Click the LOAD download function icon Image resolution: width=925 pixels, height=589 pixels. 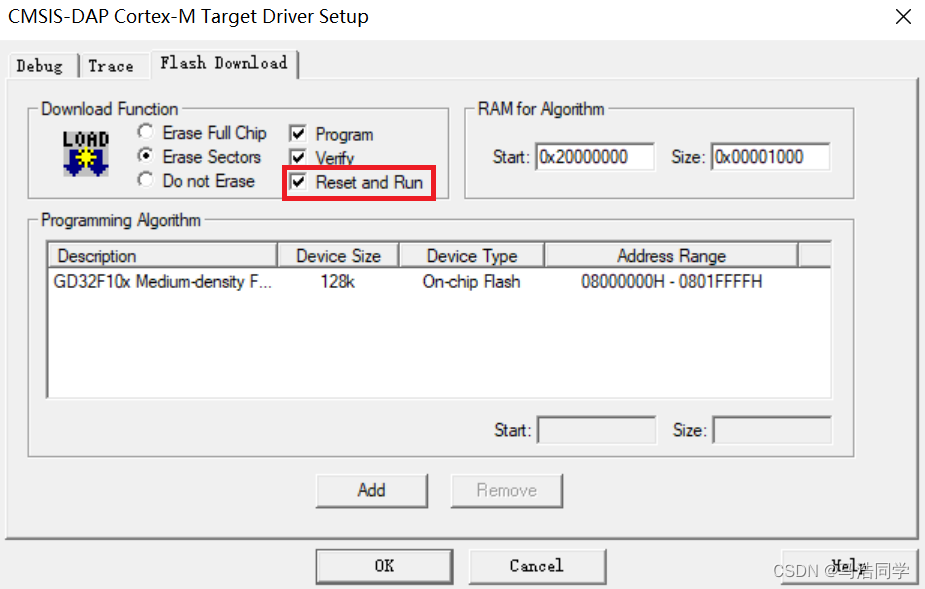(86, 153)
